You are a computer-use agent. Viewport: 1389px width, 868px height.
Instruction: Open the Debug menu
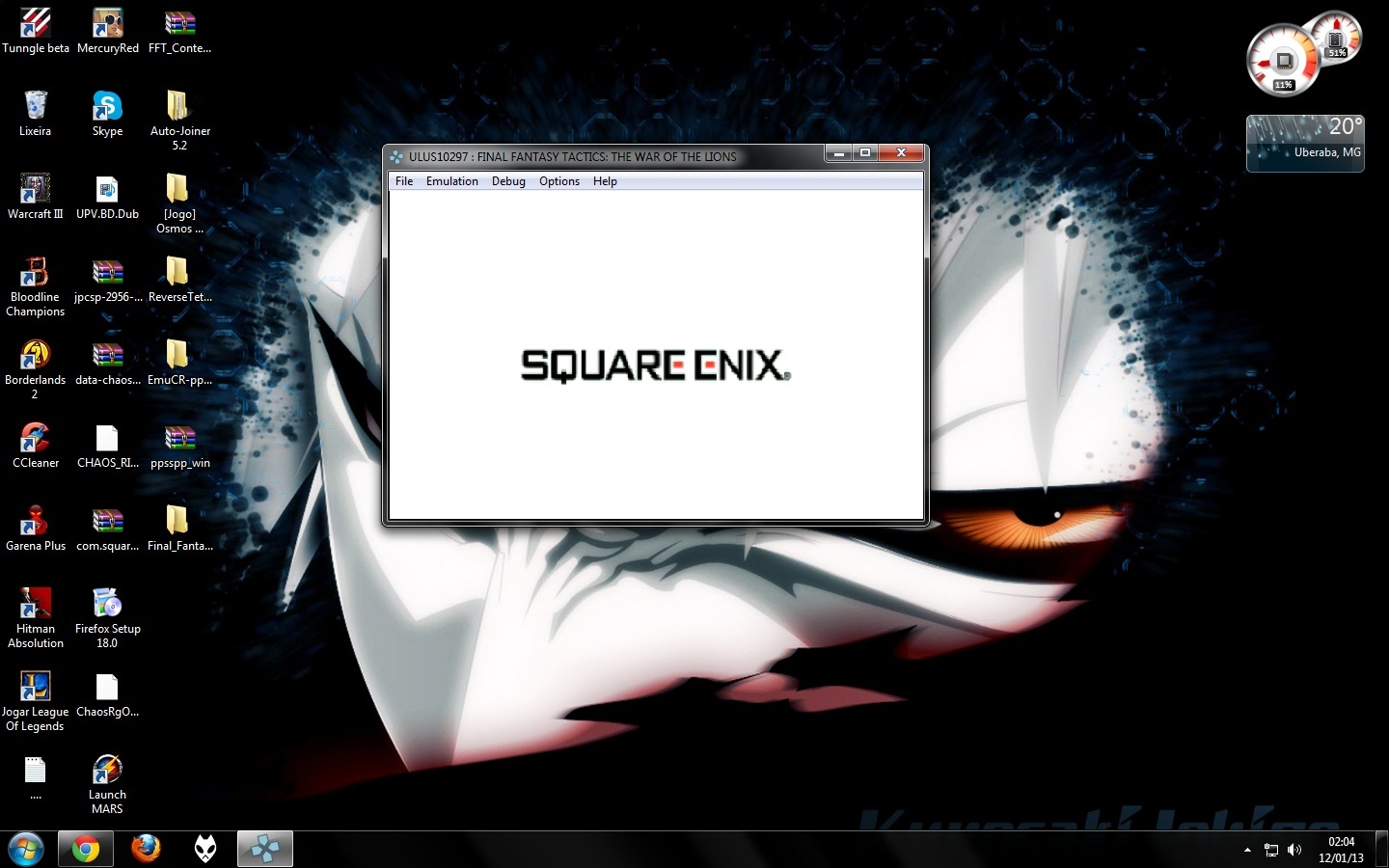coord(508,181)
